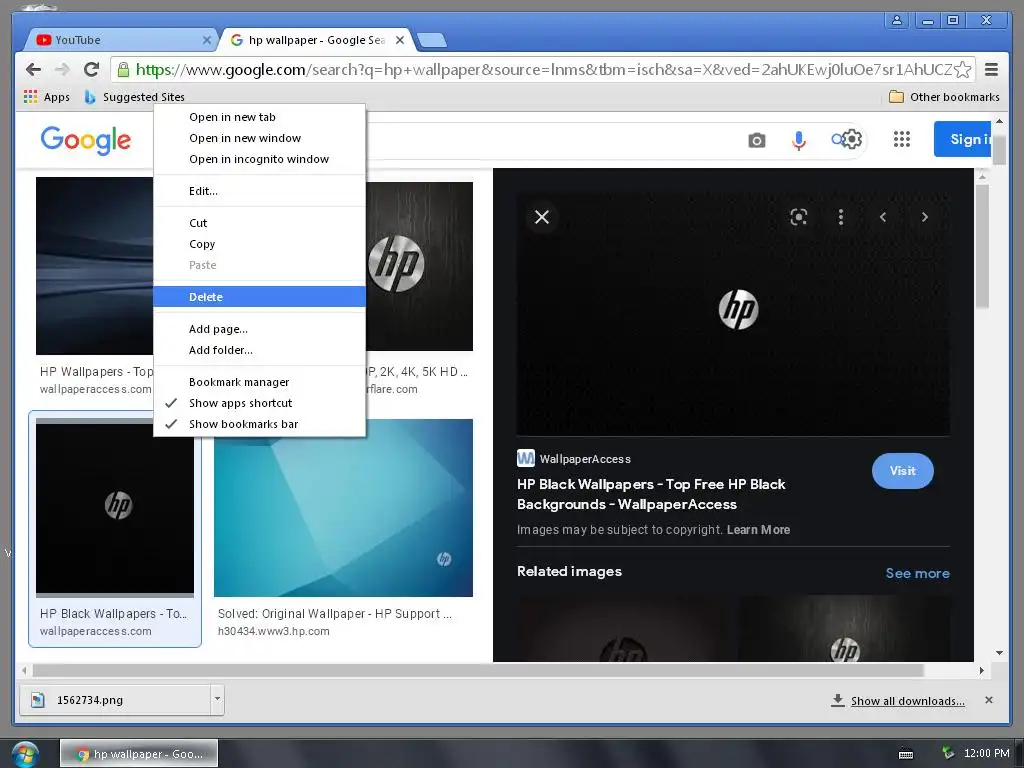Choose Open in new window
Image resolution: width=1024 pixels, height=768 pixels.
coord(259,138)
